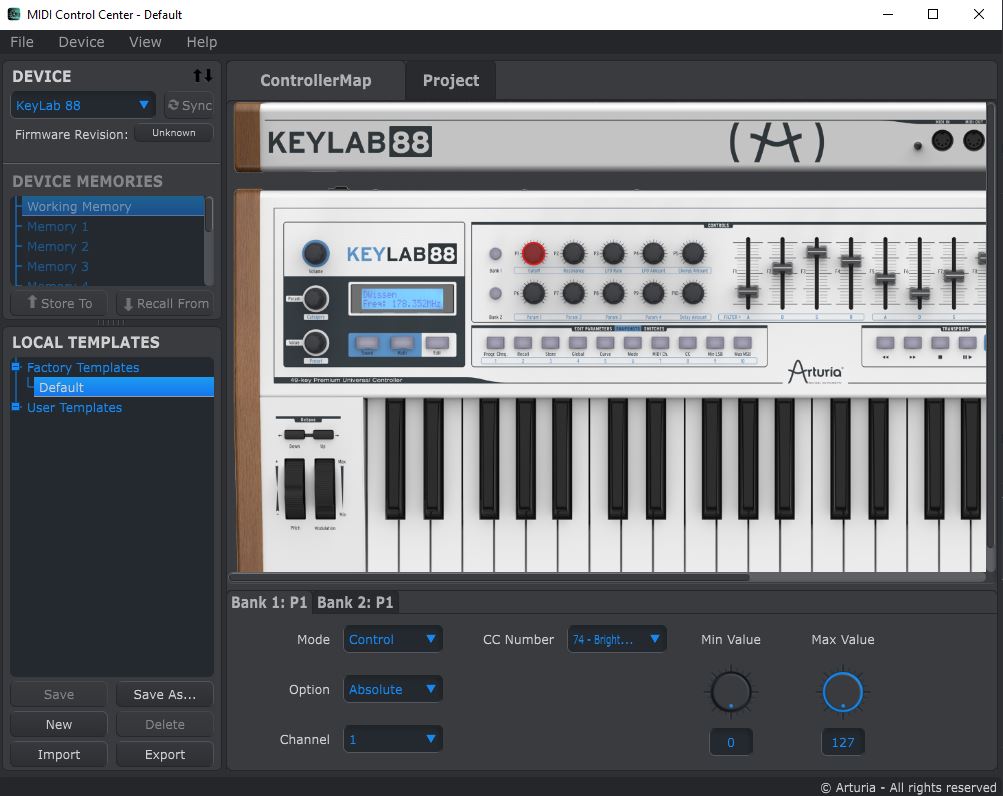Click the Sync refresh button
1003x796 pixels.
coord(189,105)
